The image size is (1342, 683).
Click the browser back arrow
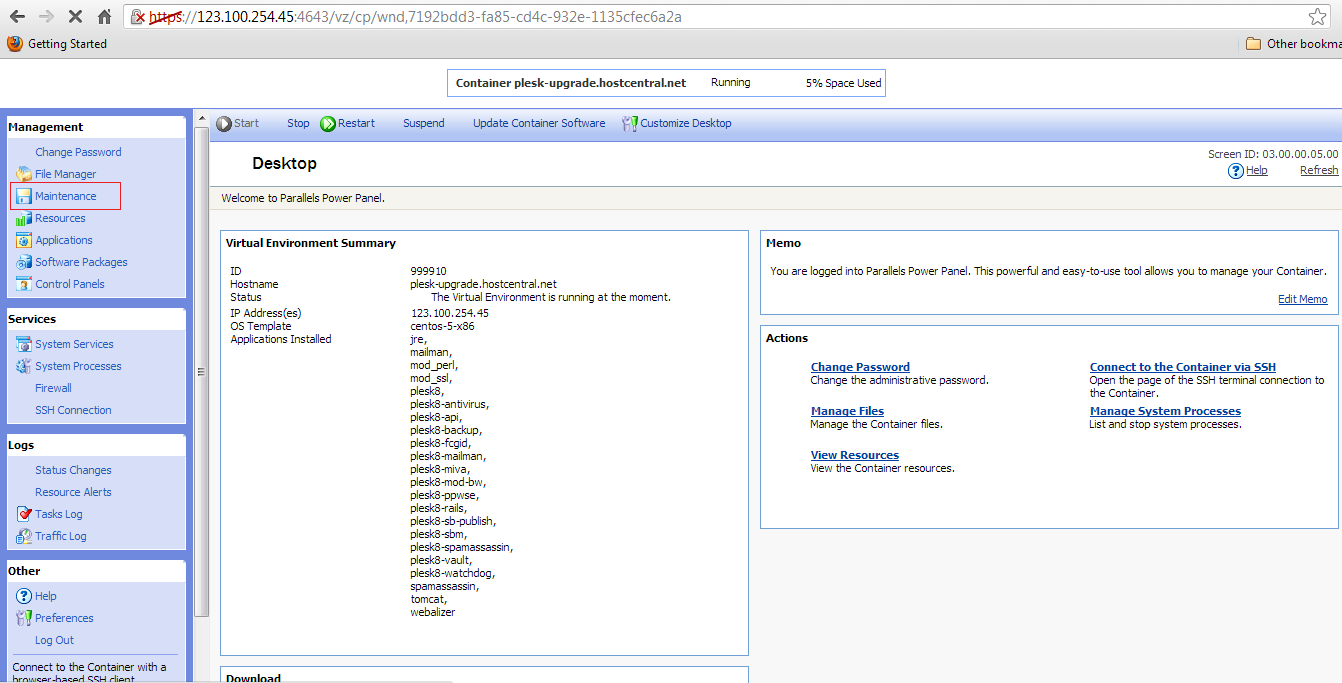[x=17, y=17]
